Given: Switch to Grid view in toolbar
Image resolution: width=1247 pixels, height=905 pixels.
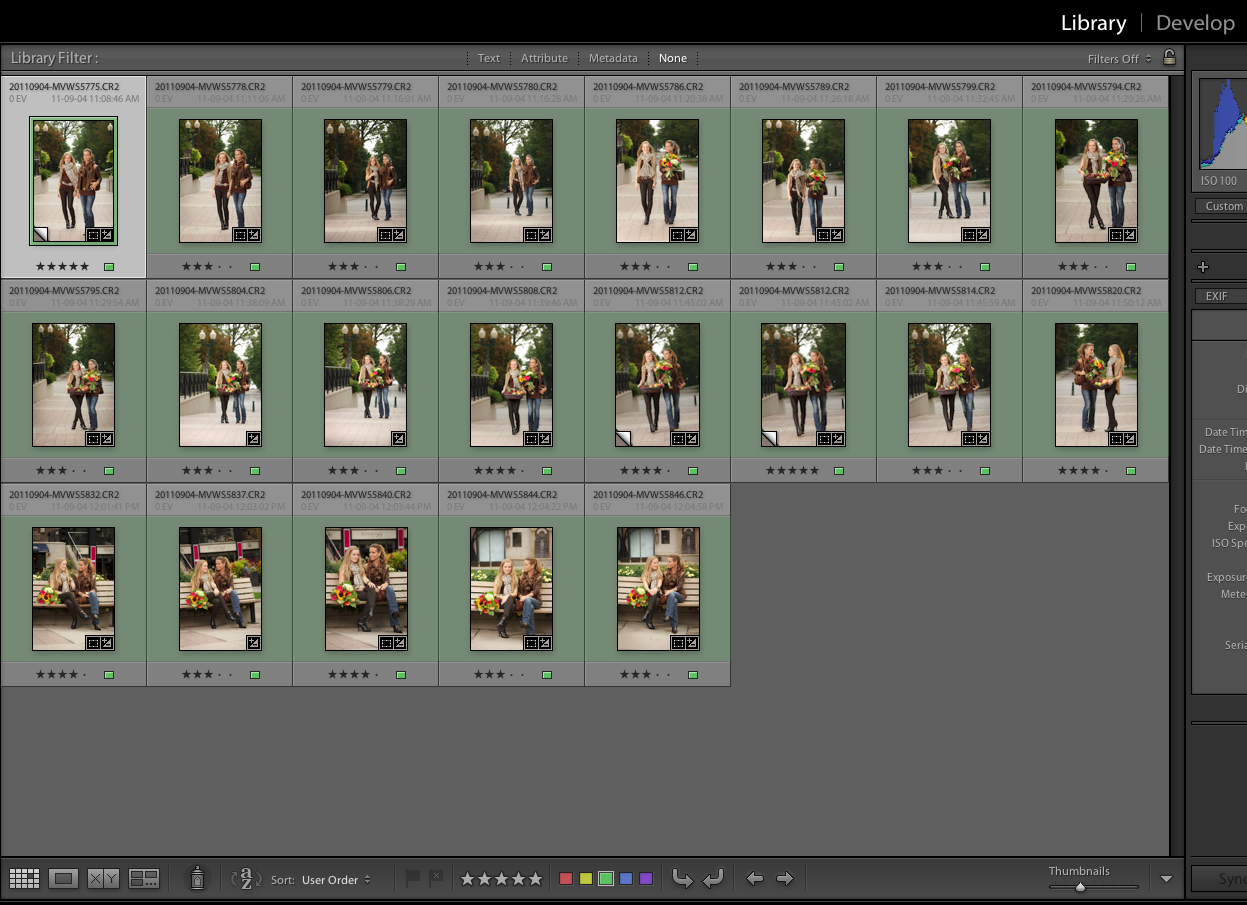Looking at the screenshot, I should [24, 879].
